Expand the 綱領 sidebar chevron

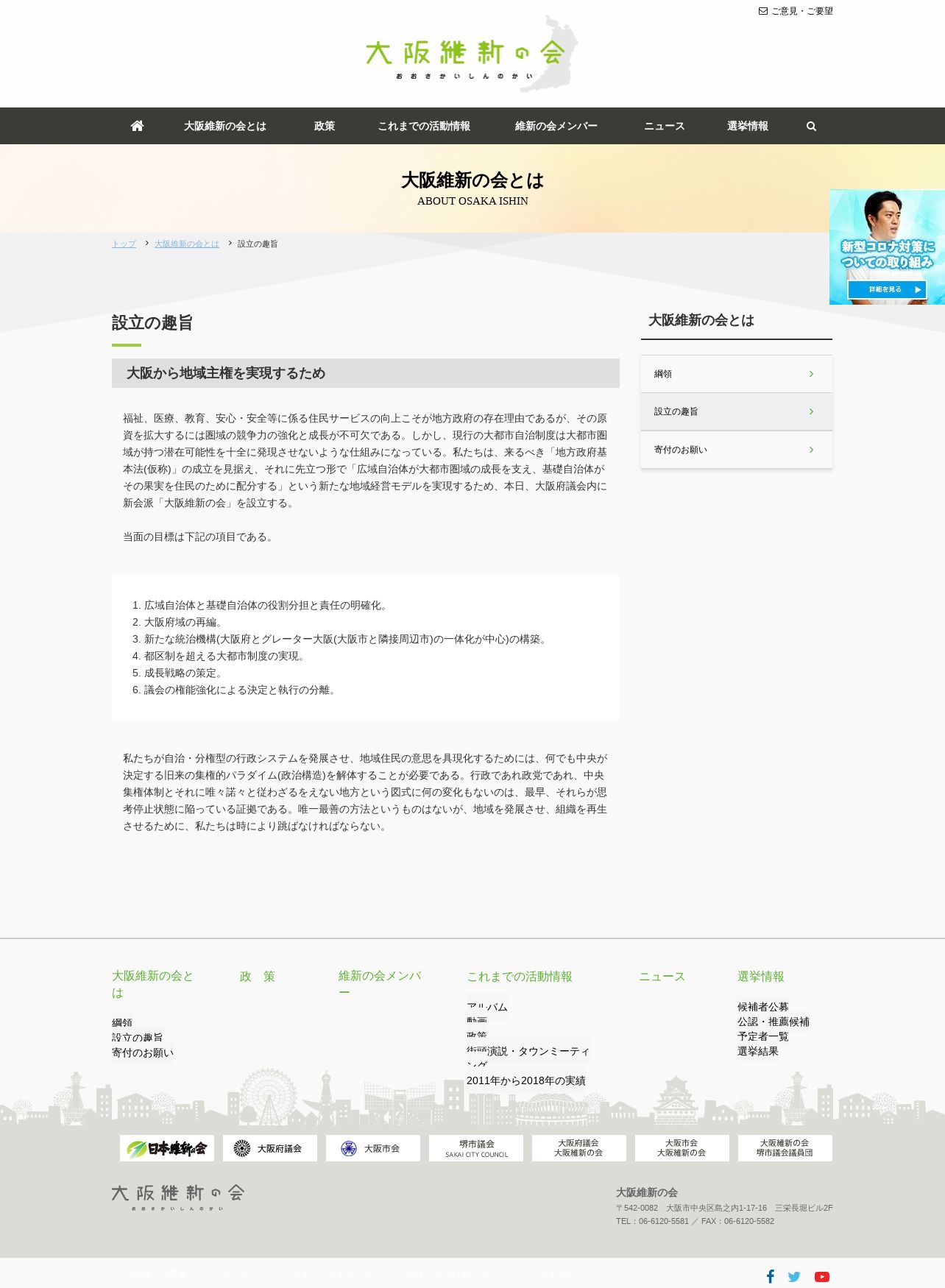(x=811, y=374)
